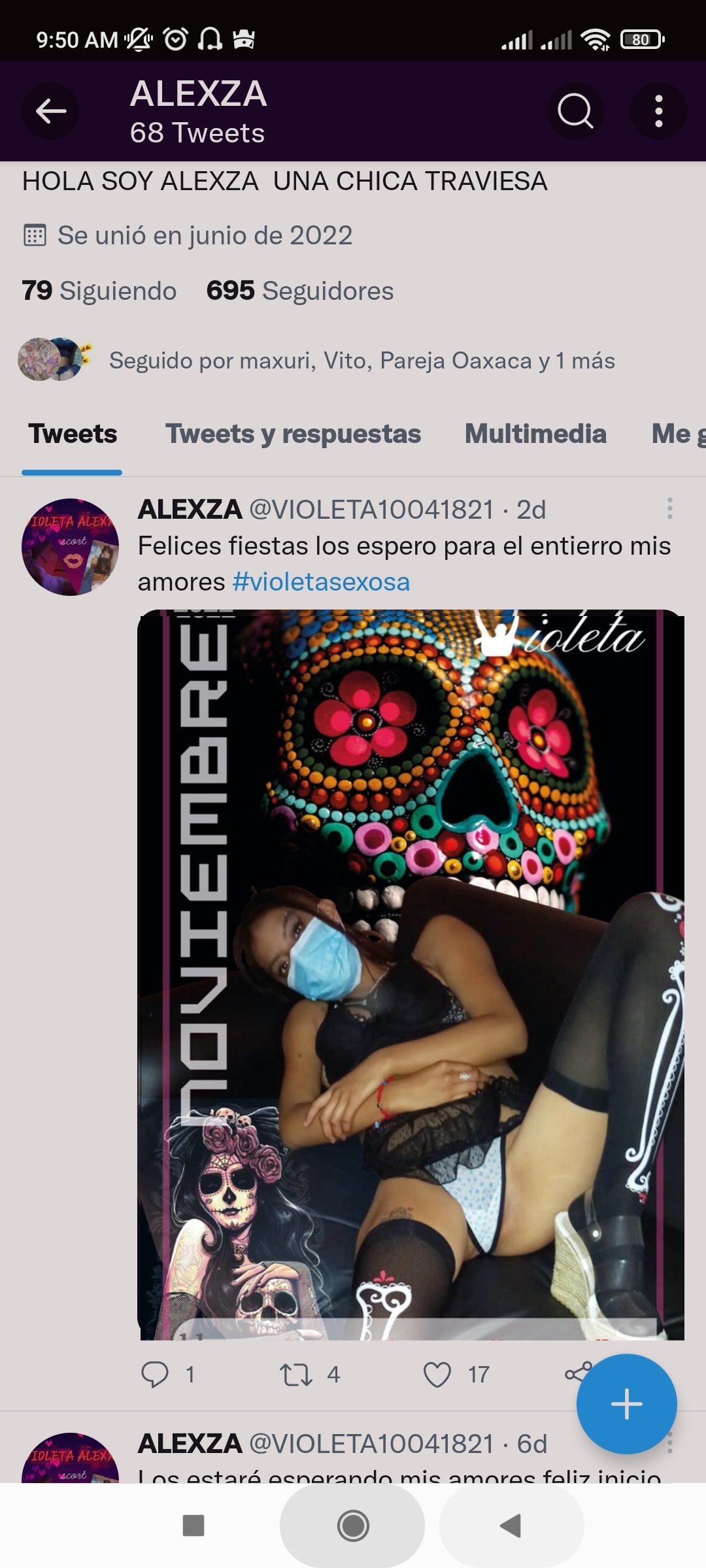Tap the ALEXZA avatar on first tweet
The image size is (706, 1568).
71,547
